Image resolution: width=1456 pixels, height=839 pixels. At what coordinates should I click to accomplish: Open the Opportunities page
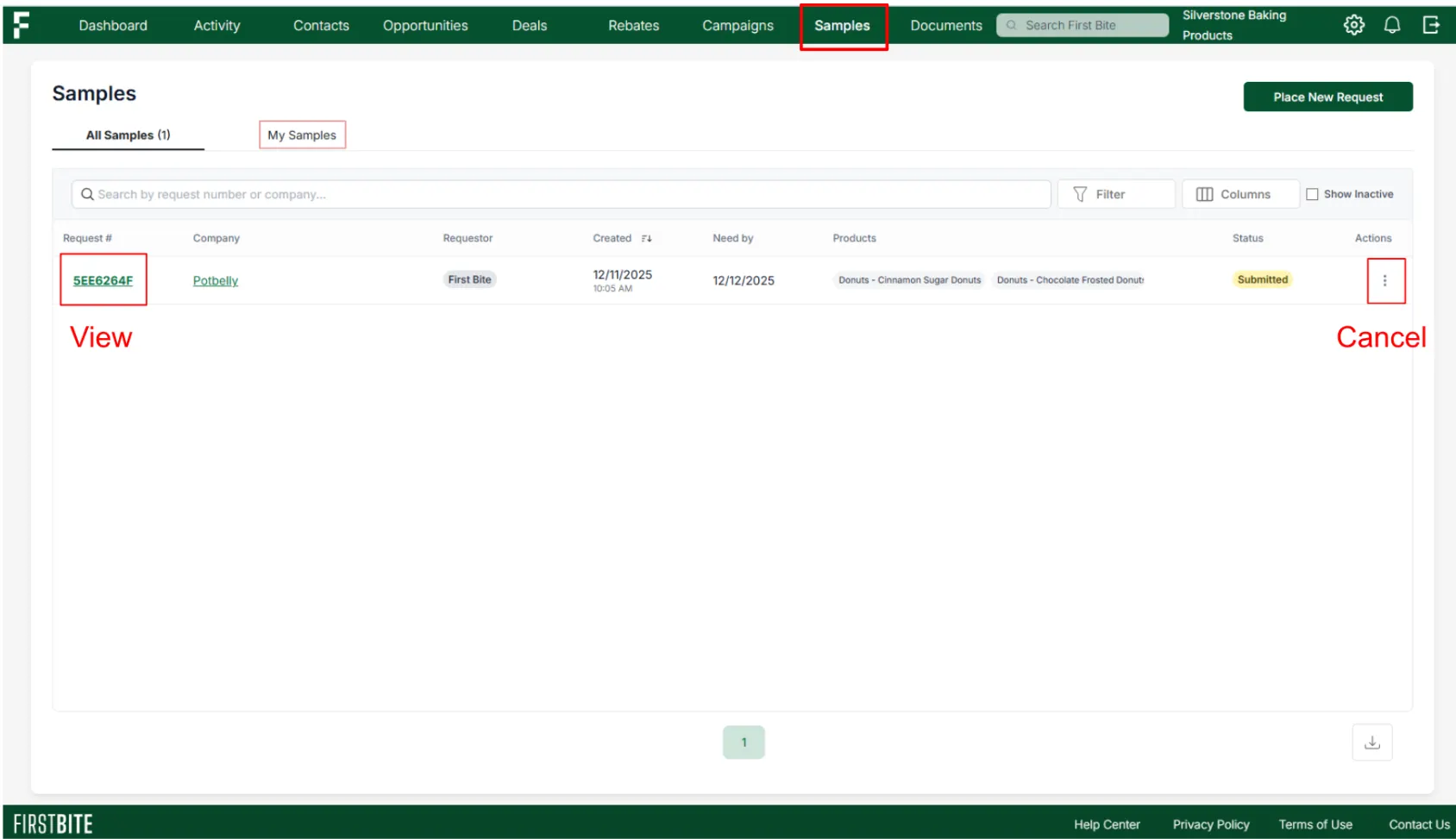click(x=425, y=26)
